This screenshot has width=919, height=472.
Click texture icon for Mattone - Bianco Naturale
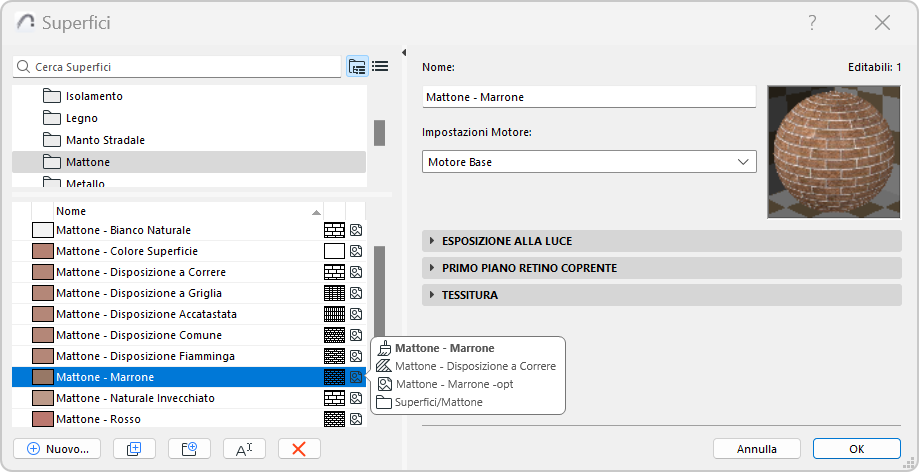click(x=356, y=230)
